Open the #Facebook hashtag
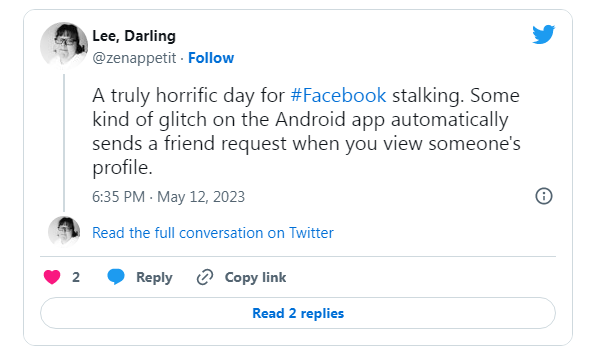614x363 pixels. [338, 96]
